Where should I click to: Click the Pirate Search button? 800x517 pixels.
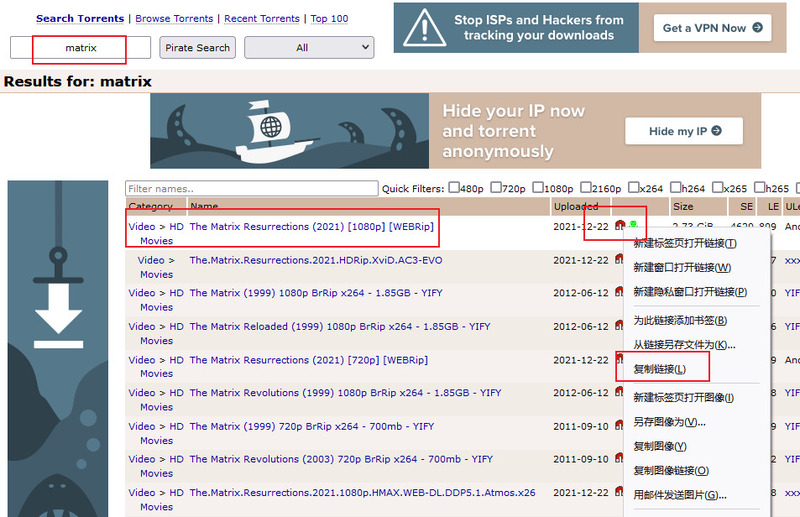coord(197,47)
